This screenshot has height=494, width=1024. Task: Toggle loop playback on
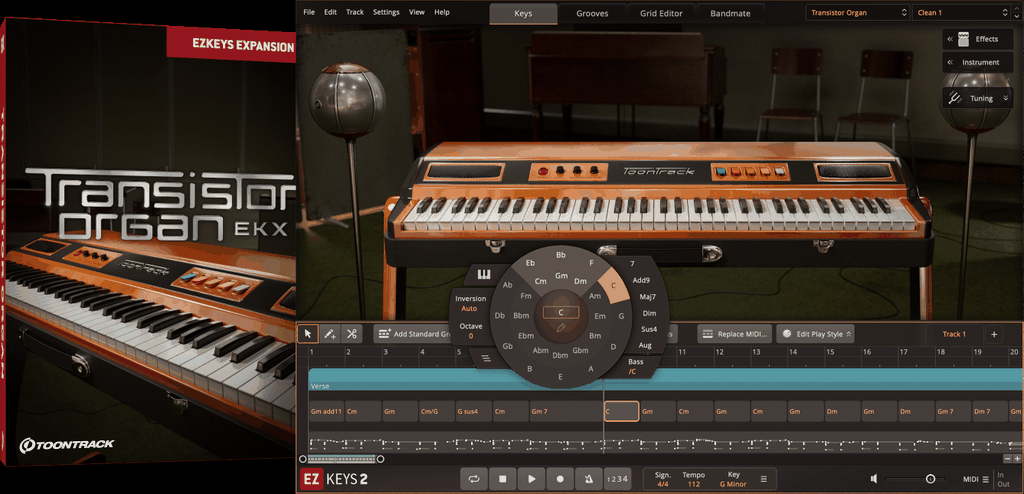coord(474,479)
